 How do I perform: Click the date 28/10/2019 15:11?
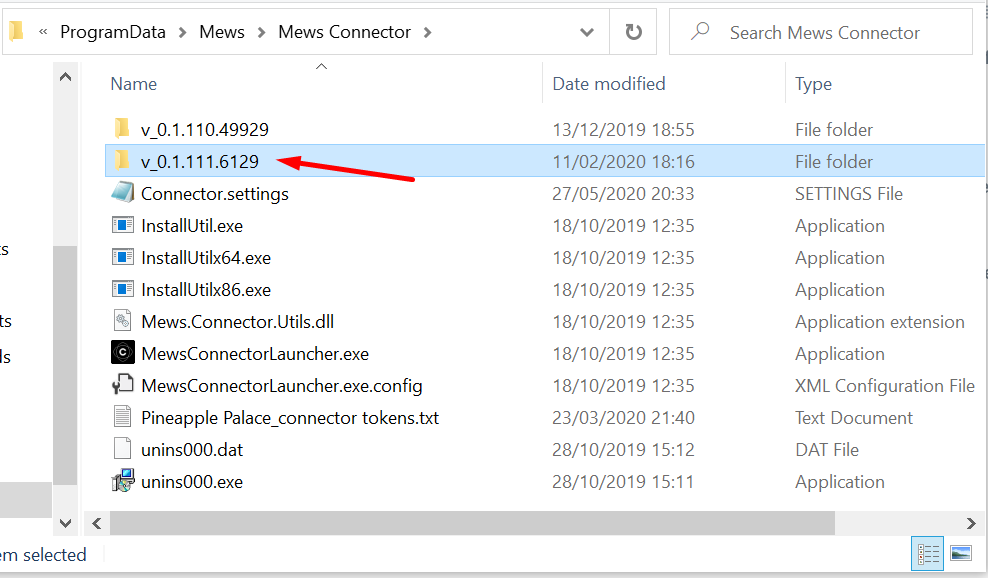pyautogui.click(x=623, y=482)
